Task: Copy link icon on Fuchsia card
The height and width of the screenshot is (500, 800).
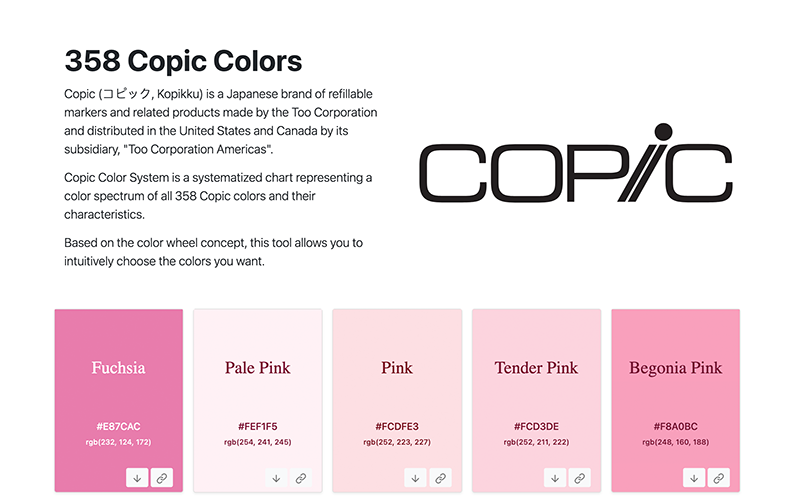Action: pos(162,478)
